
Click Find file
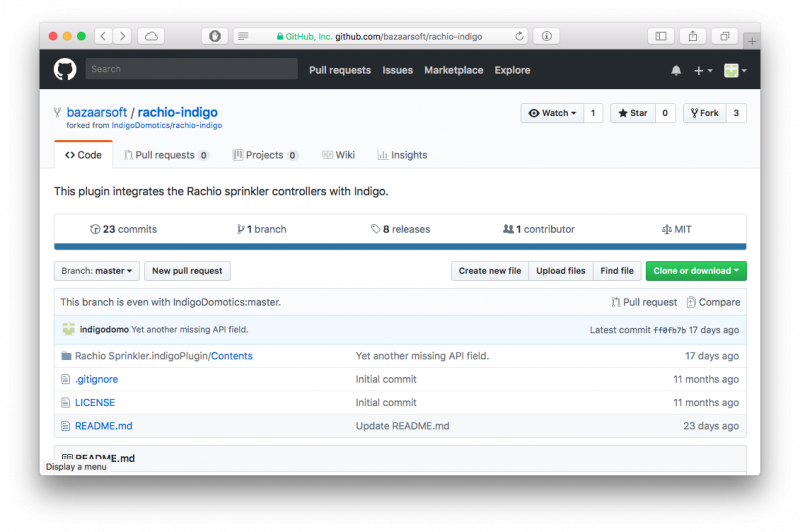[x=617, y=271]
